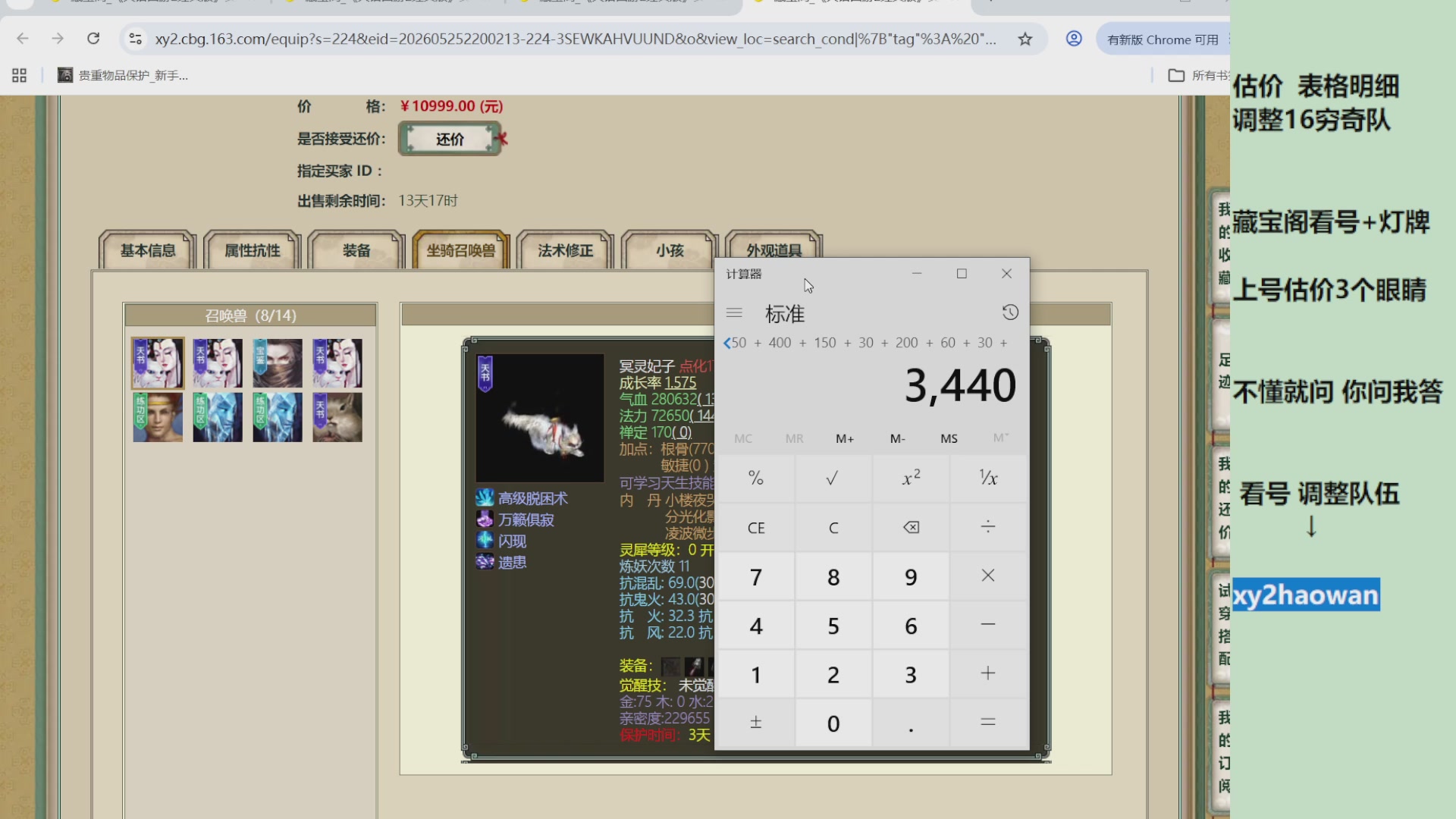The width and height of the screenshot is (1456, 819).
Task: Select brown squirrel pet thumbnail
Action: pyautogui.click(x=337, y=417)
